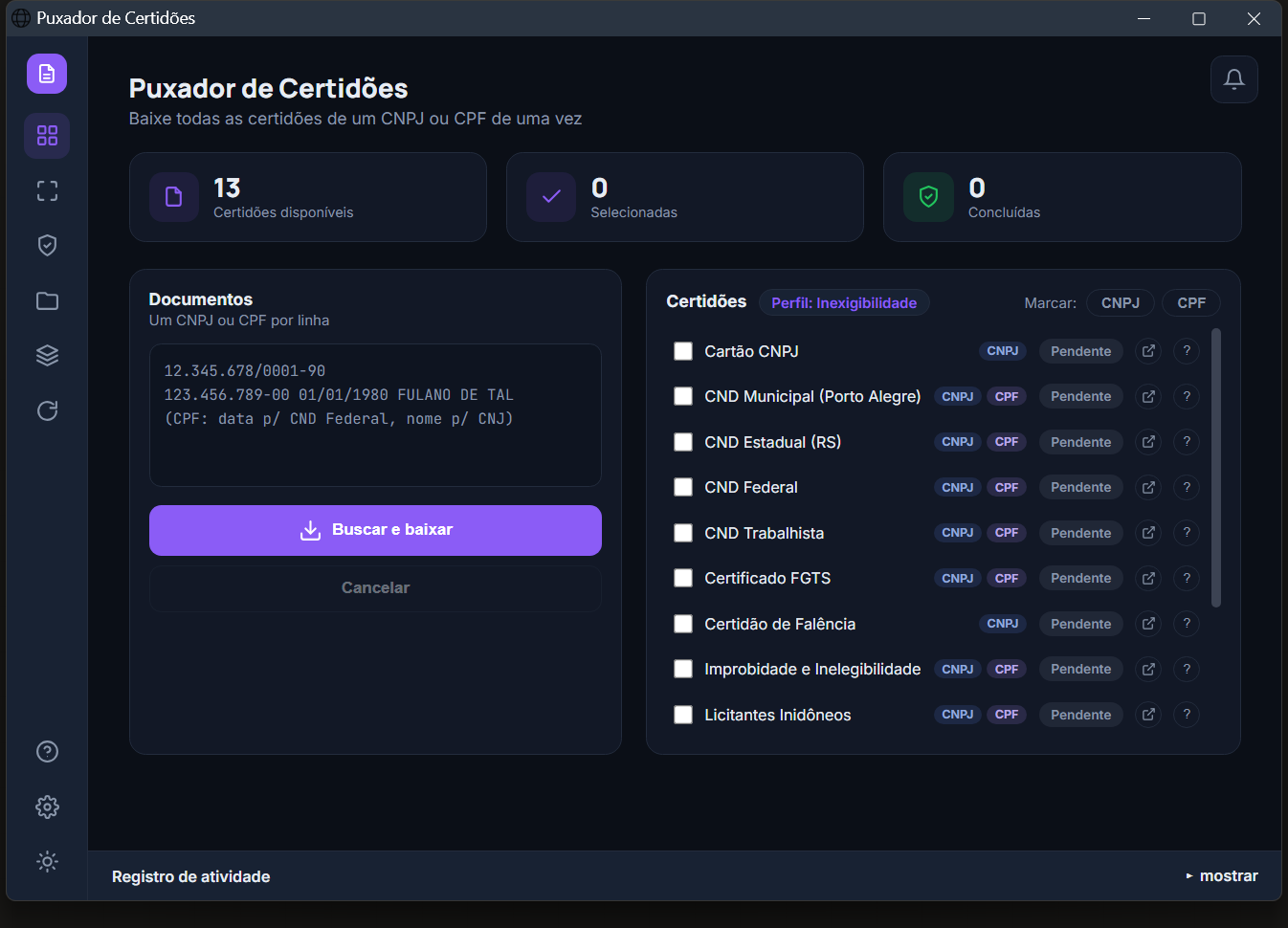The height and width of the screenshot is (928, 1288).
Task: Click Registro de atividade label
Action: click(191, 876)
